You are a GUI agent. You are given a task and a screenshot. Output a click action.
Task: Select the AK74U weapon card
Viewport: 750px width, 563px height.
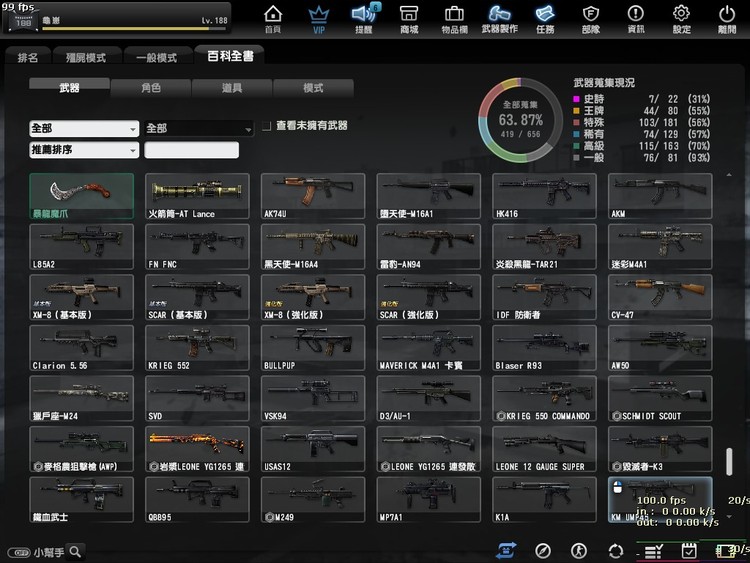tap(313, 196)
